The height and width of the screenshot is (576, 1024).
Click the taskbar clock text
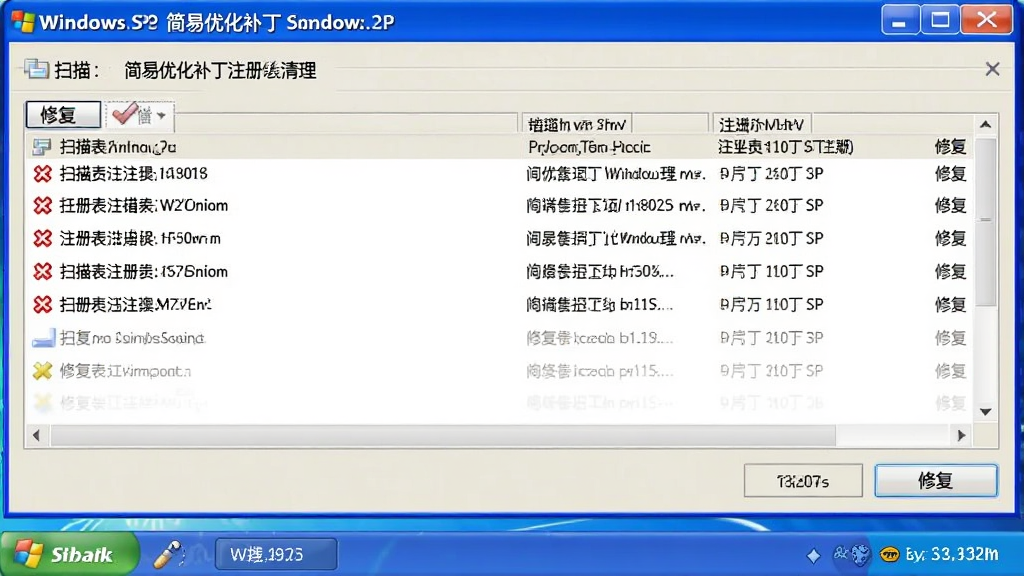click(952, 554)
